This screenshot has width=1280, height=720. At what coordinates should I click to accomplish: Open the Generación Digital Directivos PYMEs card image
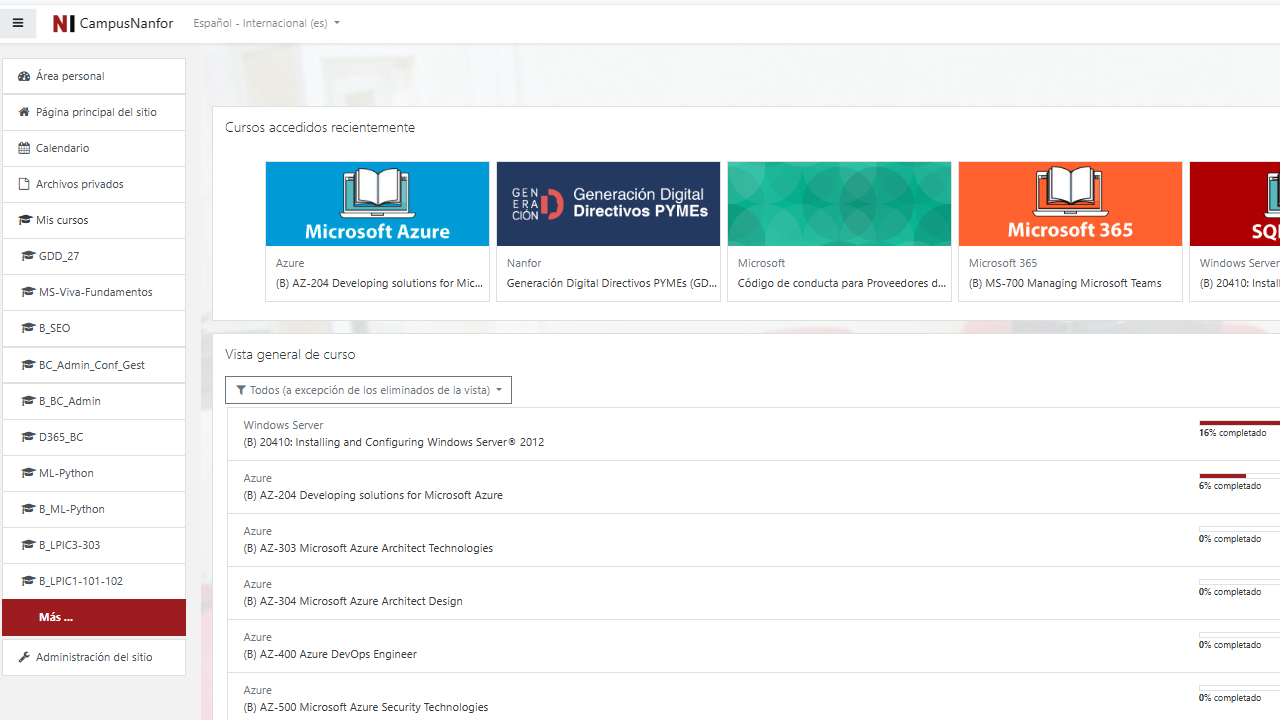pos(608,204)
